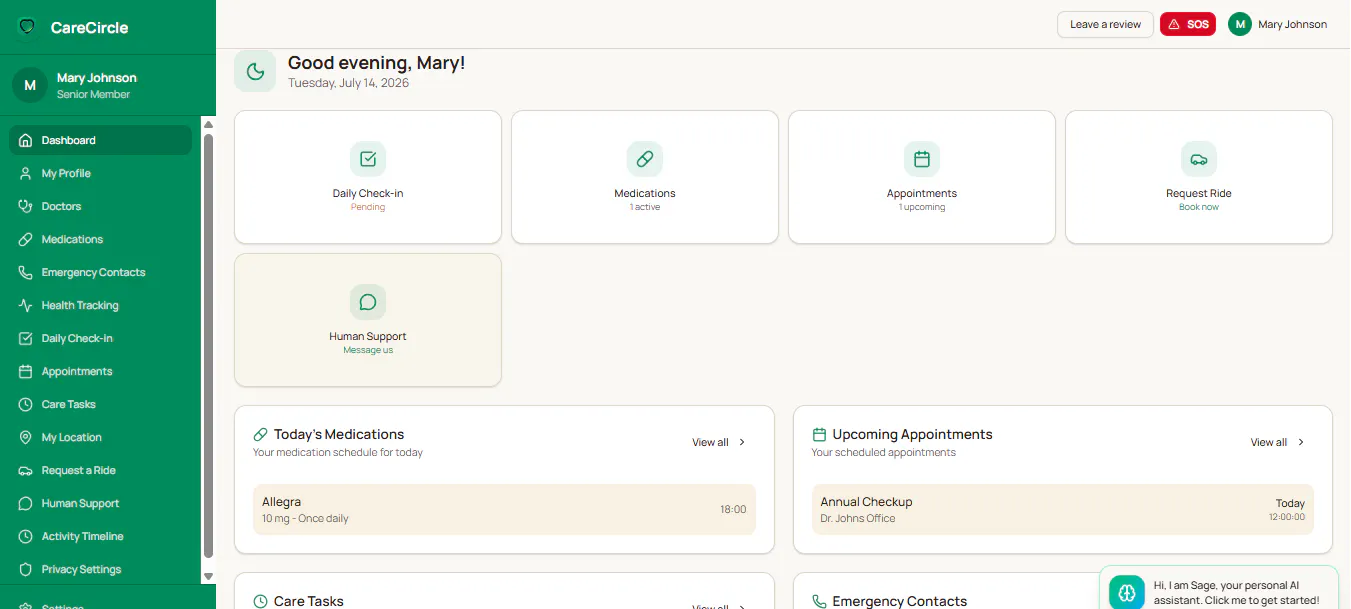Click the Request a Ride car icon in sidebar
1351x609 pixels.
tap(26, 470)
